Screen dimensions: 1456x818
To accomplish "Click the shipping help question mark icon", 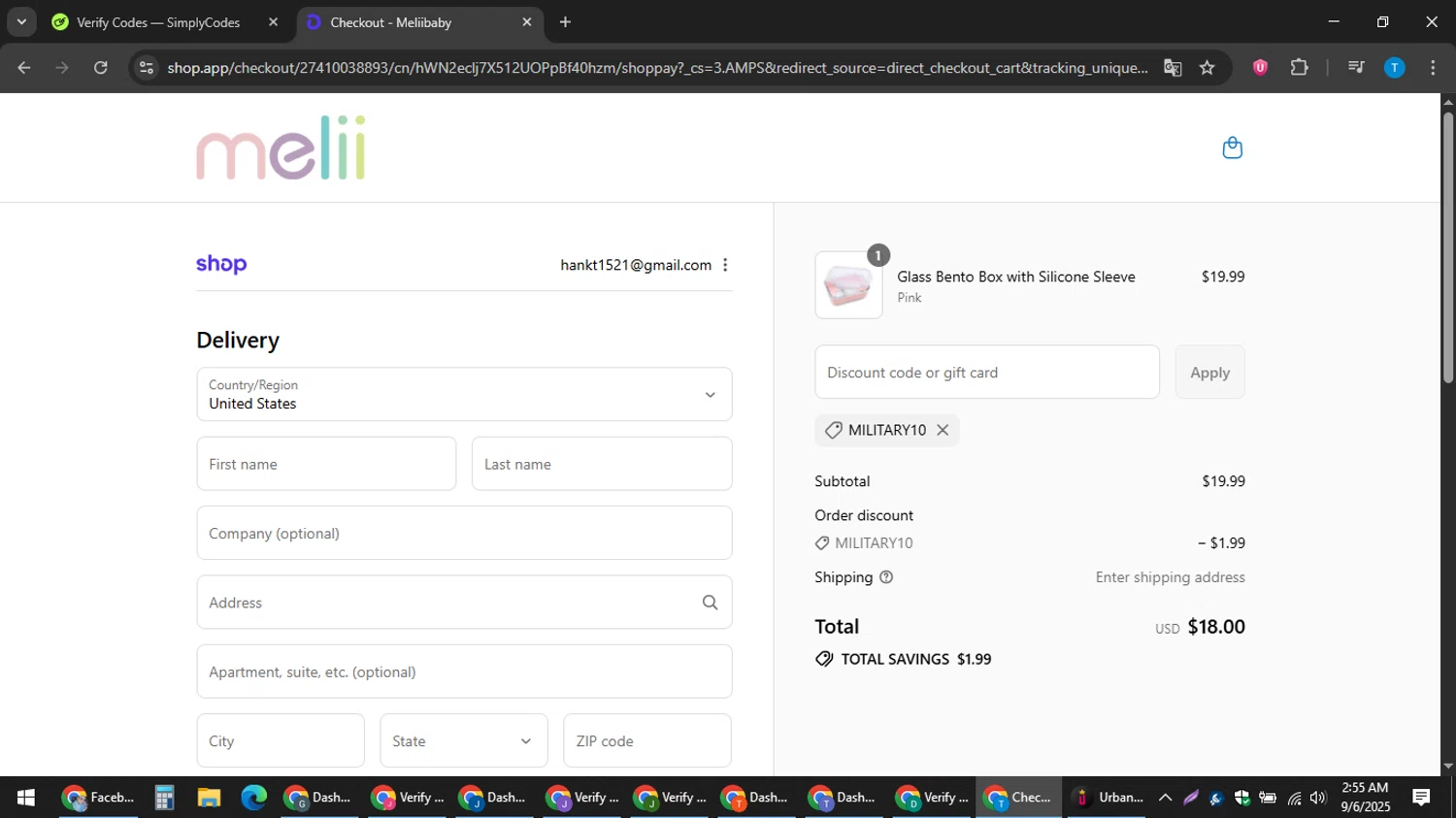I will tap(886, 577).
